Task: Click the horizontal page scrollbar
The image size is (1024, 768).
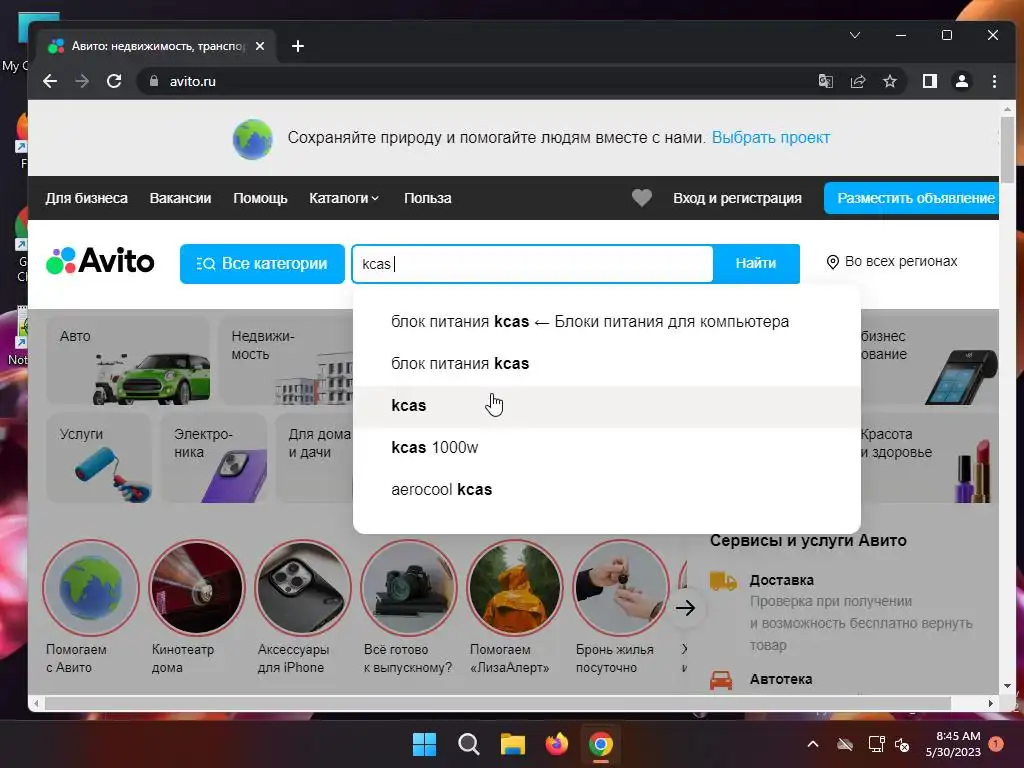Action: (498, 703)
